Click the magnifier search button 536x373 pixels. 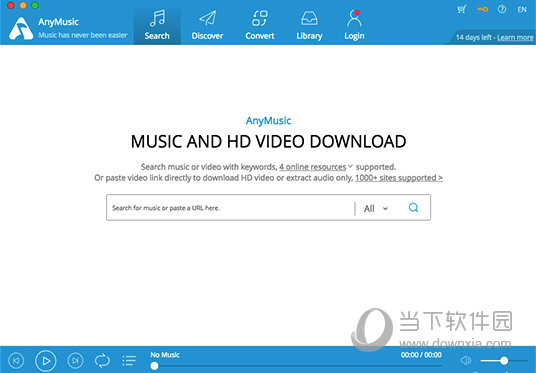(x=413, y=208)
